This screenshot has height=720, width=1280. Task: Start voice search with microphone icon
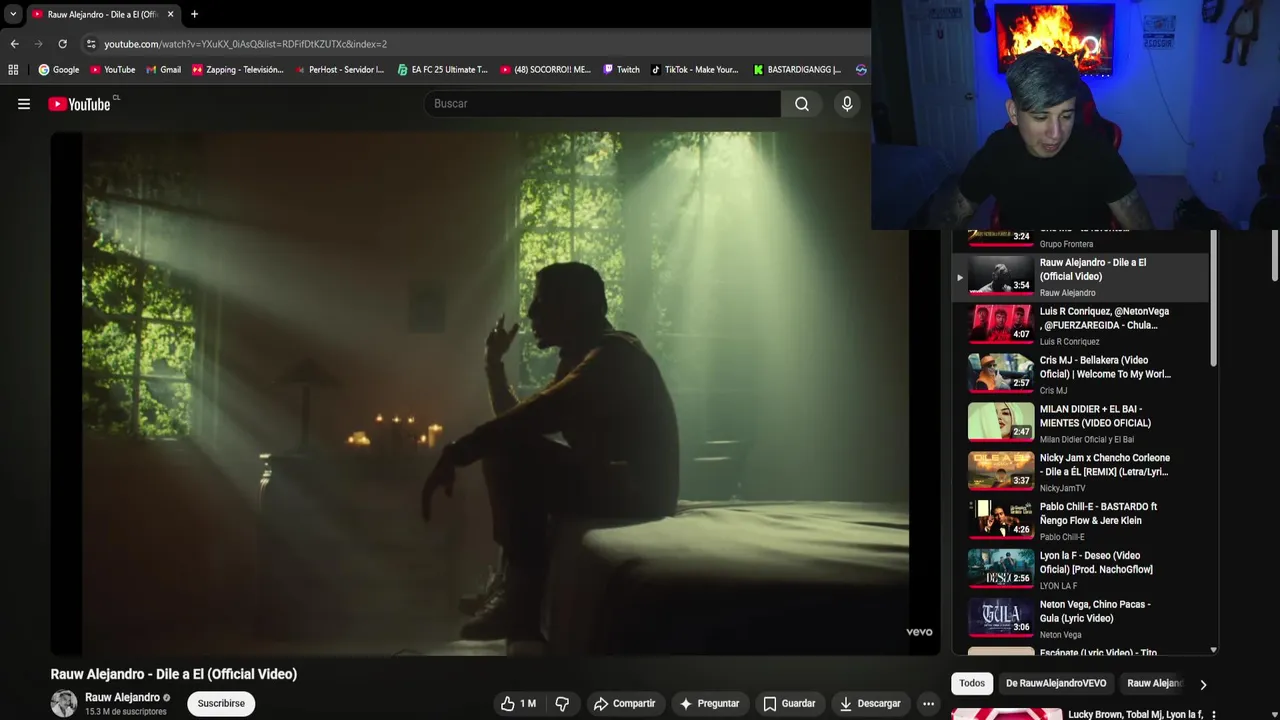(847, 104)
